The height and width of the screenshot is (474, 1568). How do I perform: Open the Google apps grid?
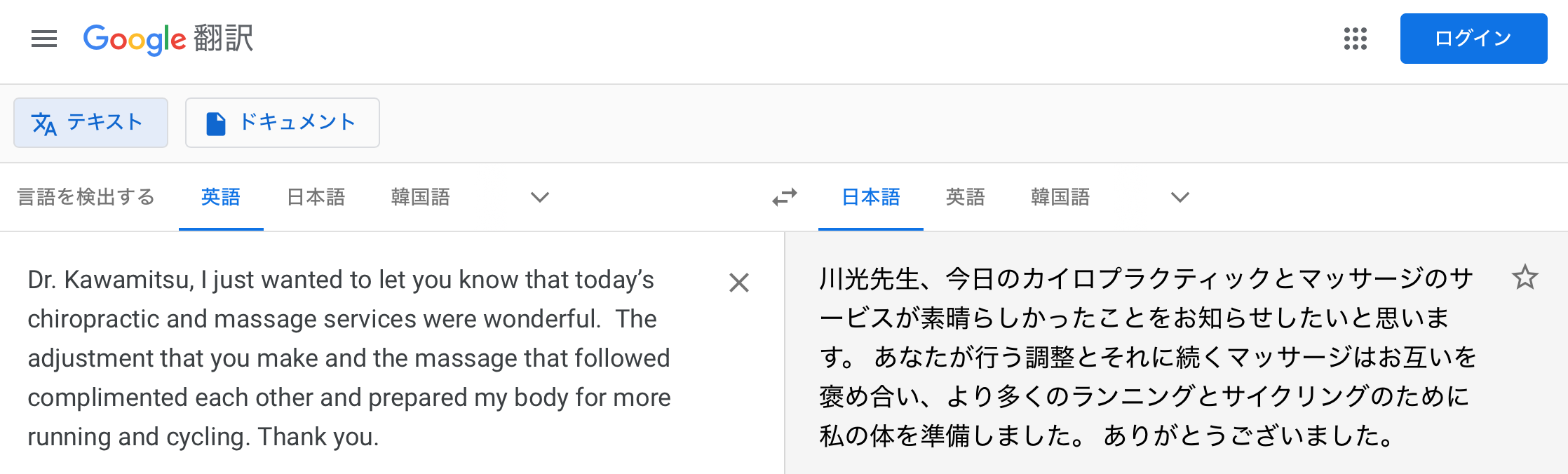(1356, 39)
